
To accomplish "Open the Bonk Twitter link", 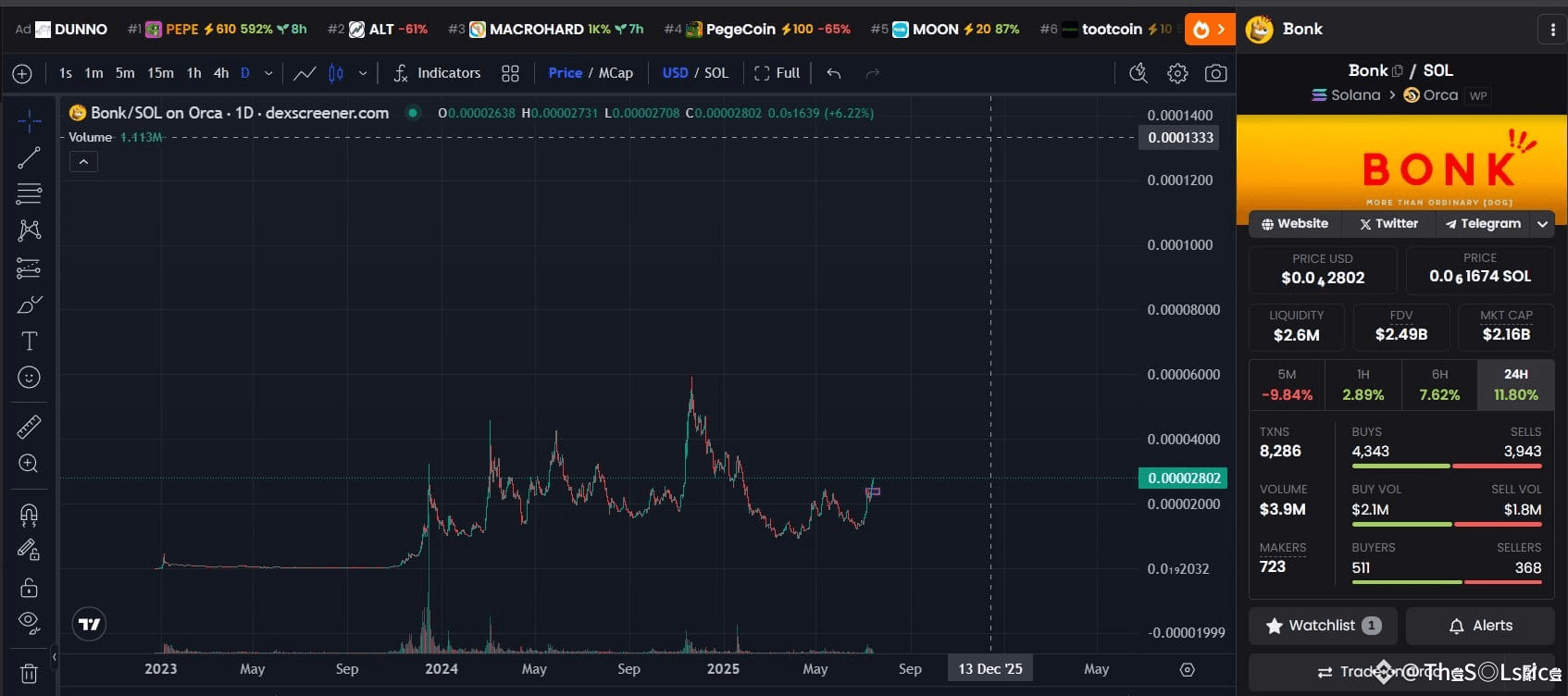I will [x=1388, y=224].
